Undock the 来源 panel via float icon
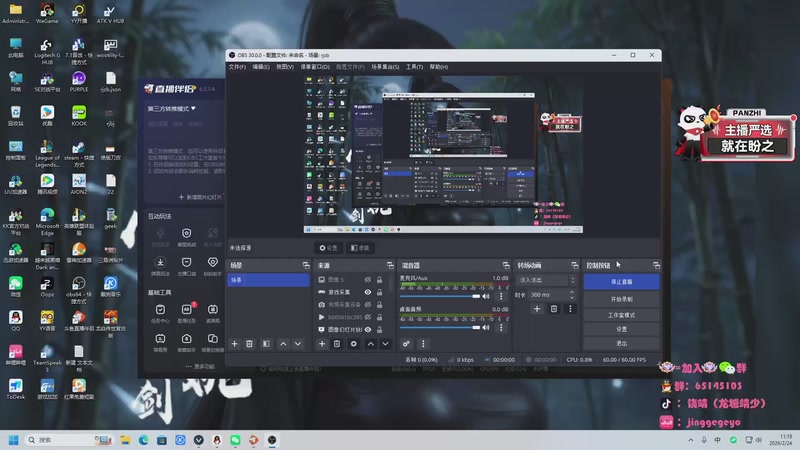 tap(390, 265)
